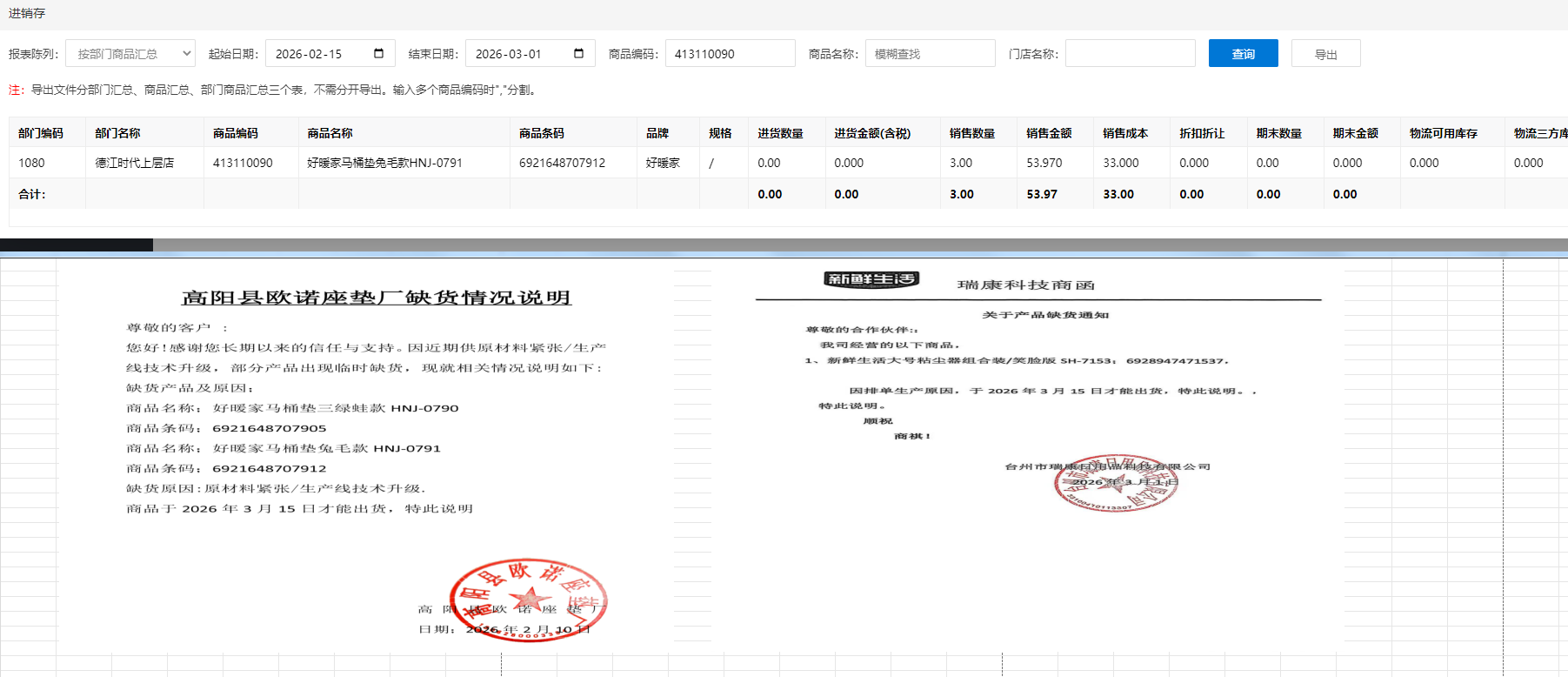Screen dimensions: 1568x677
Task: Click the horizontal scrollbar thumb below the table
Action: pyautogui.click(x=77, y=245)
